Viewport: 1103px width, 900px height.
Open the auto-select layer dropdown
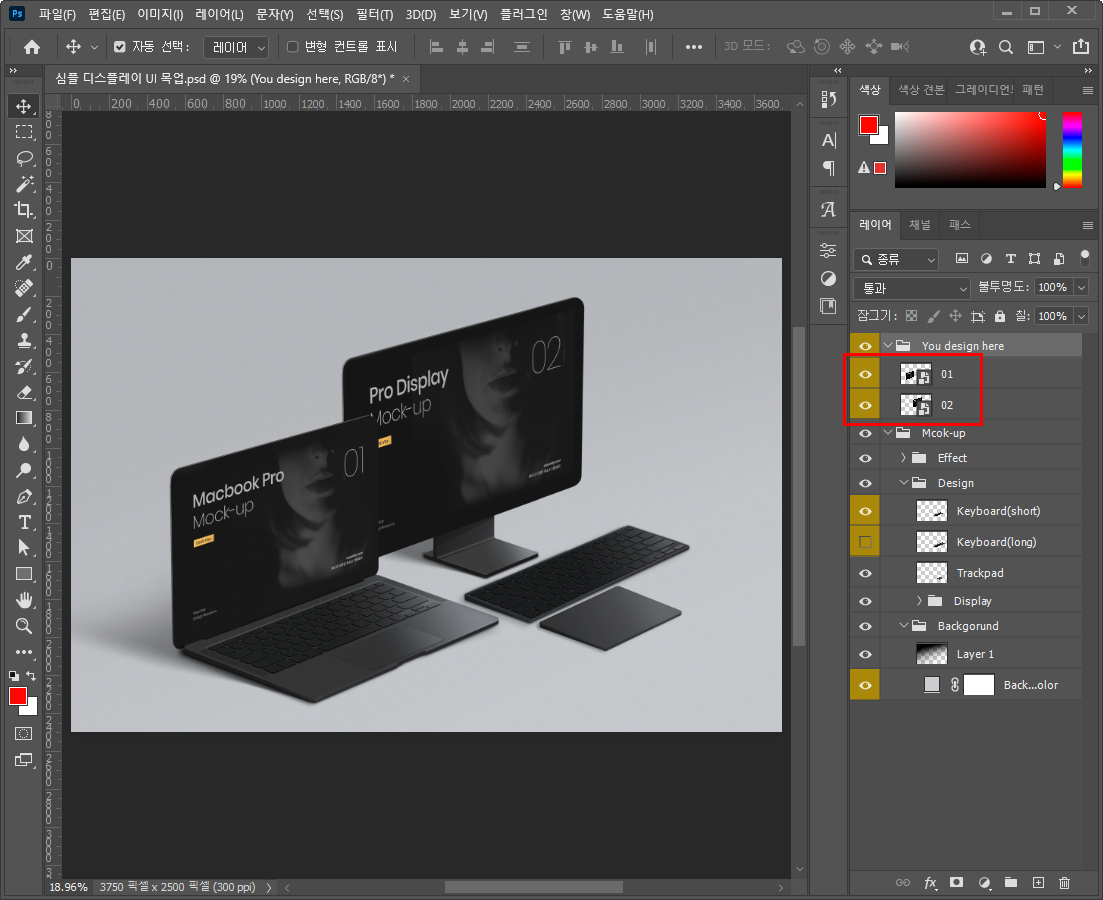[236, 47]
